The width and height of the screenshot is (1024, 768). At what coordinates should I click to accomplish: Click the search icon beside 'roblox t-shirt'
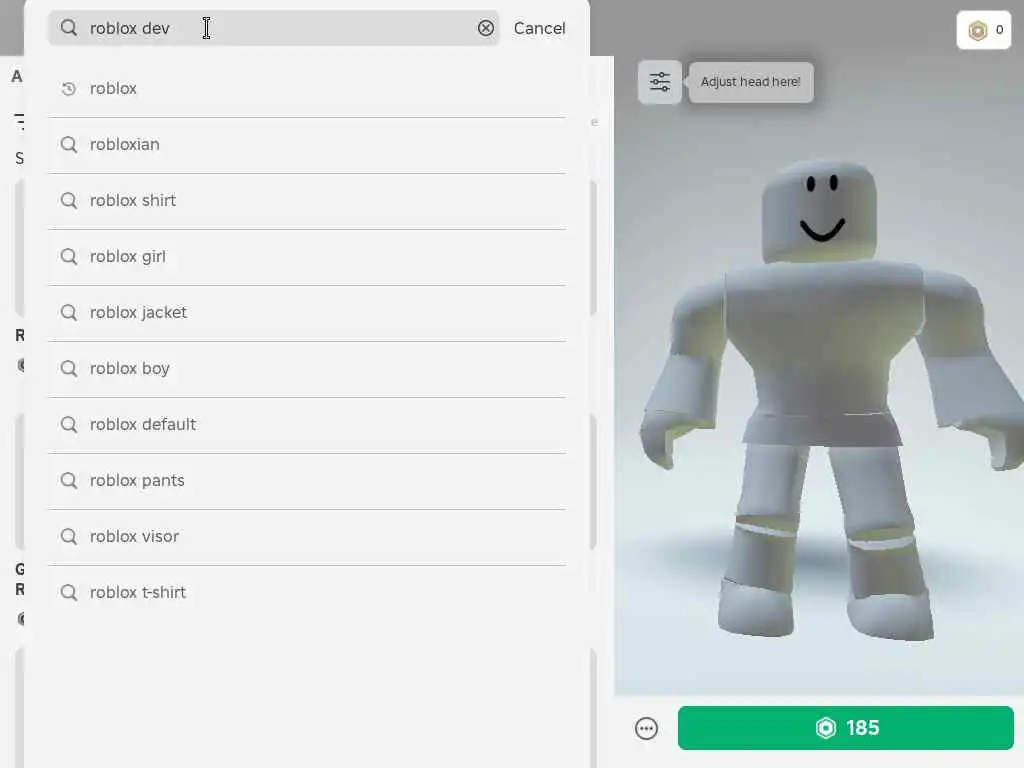pyautogui.click(x=69, y=593)
